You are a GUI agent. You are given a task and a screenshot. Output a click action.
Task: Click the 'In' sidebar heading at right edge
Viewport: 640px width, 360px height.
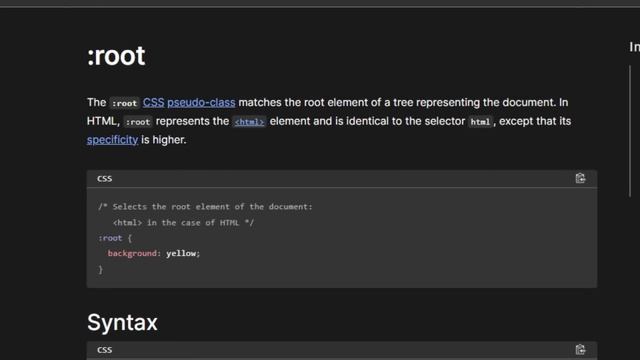(x=634, y=47)
